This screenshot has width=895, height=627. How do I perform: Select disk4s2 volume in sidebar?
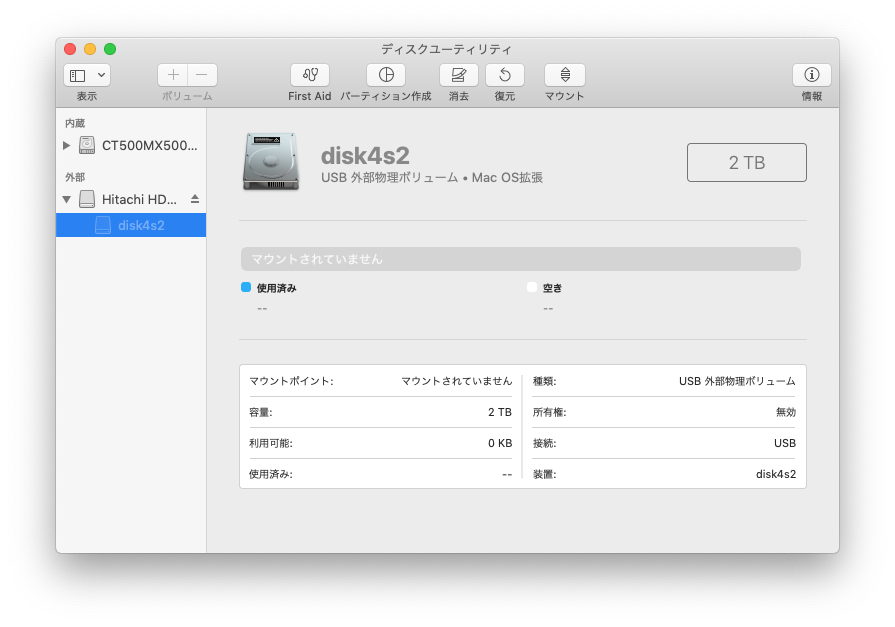(131, 225)
